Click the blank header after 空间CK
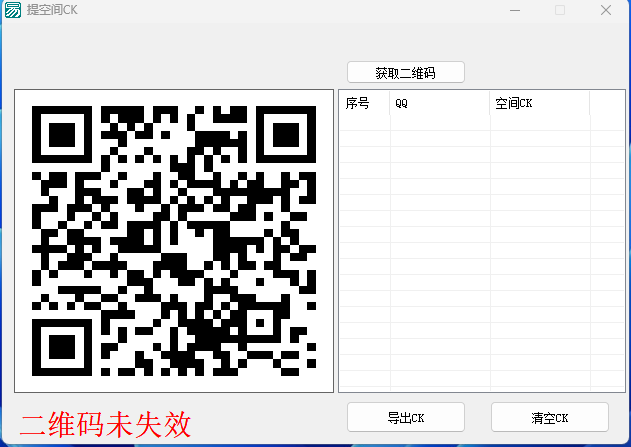 click(x=606, y=103)
